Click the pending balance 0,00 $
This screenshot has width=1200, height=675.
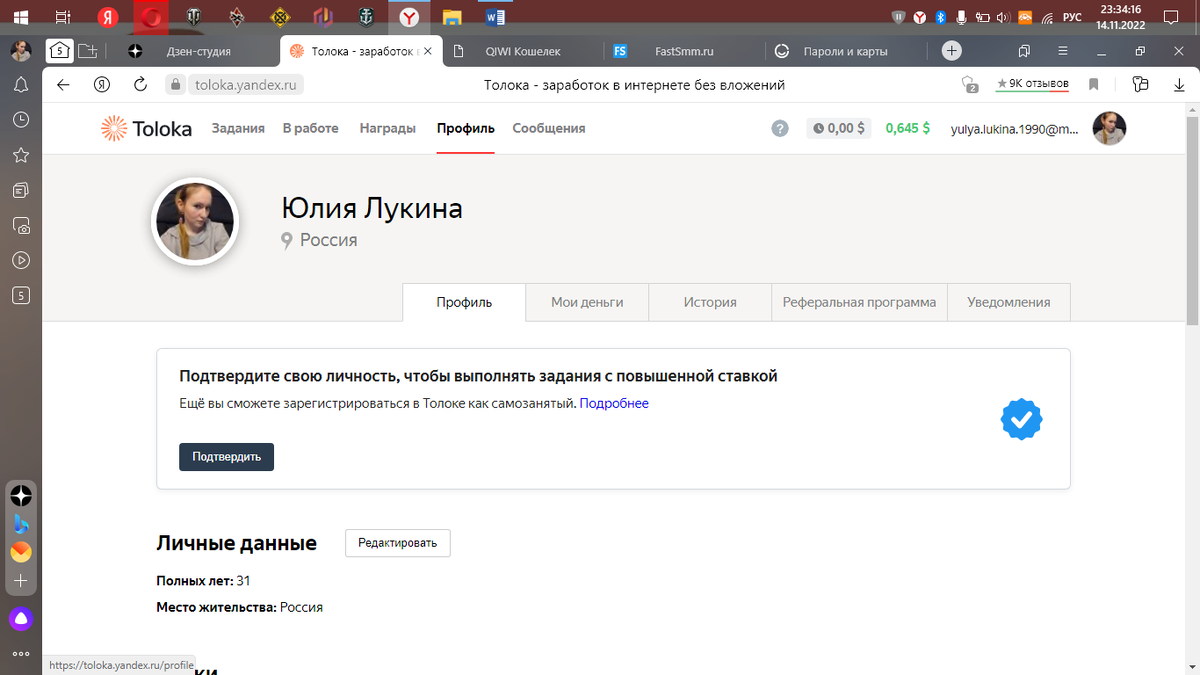(839, 128)
